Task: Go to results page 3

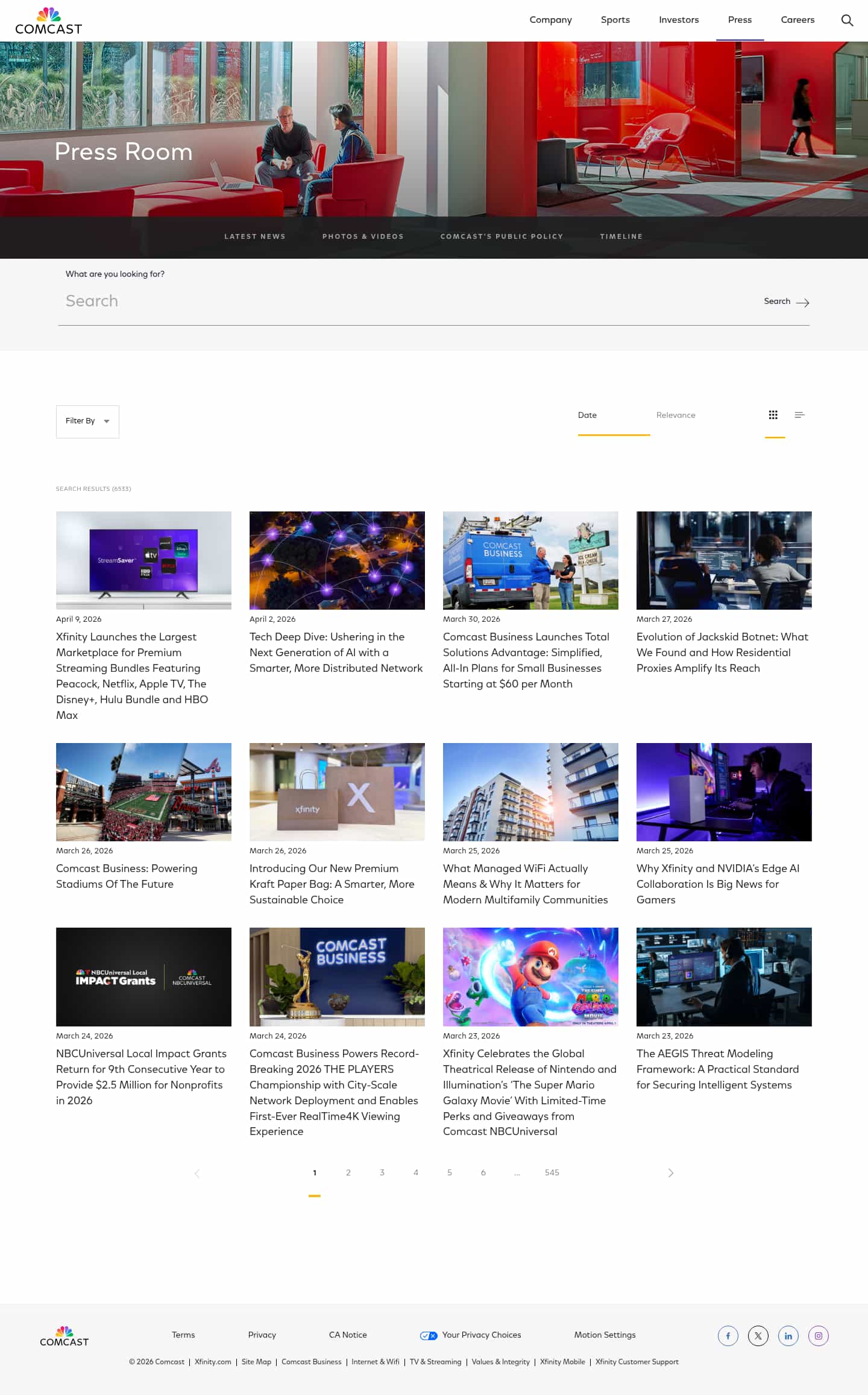Action: coord(382,1172)
